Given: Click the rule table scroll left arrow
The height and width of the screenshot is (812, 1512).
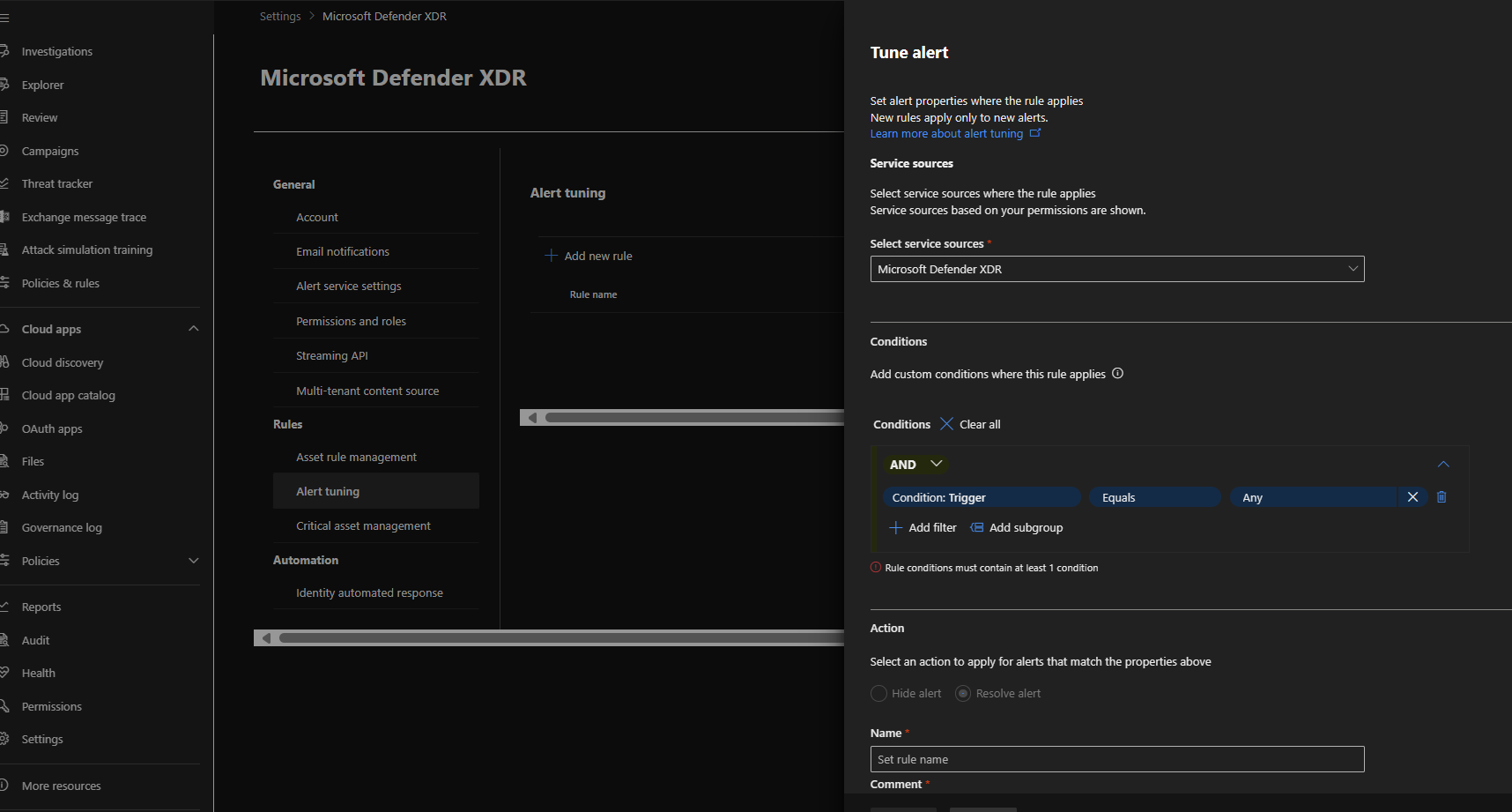Looking at the screenshot, I should point(531,417).
